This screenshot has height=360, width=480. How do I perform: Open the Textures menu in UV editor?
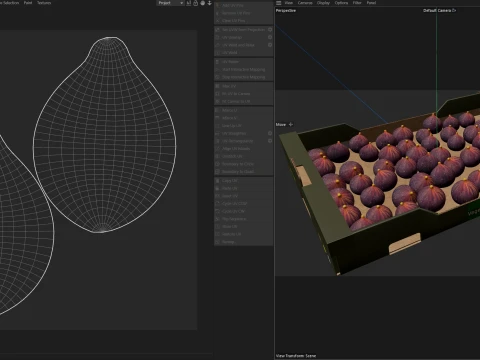tap(44, 3)
